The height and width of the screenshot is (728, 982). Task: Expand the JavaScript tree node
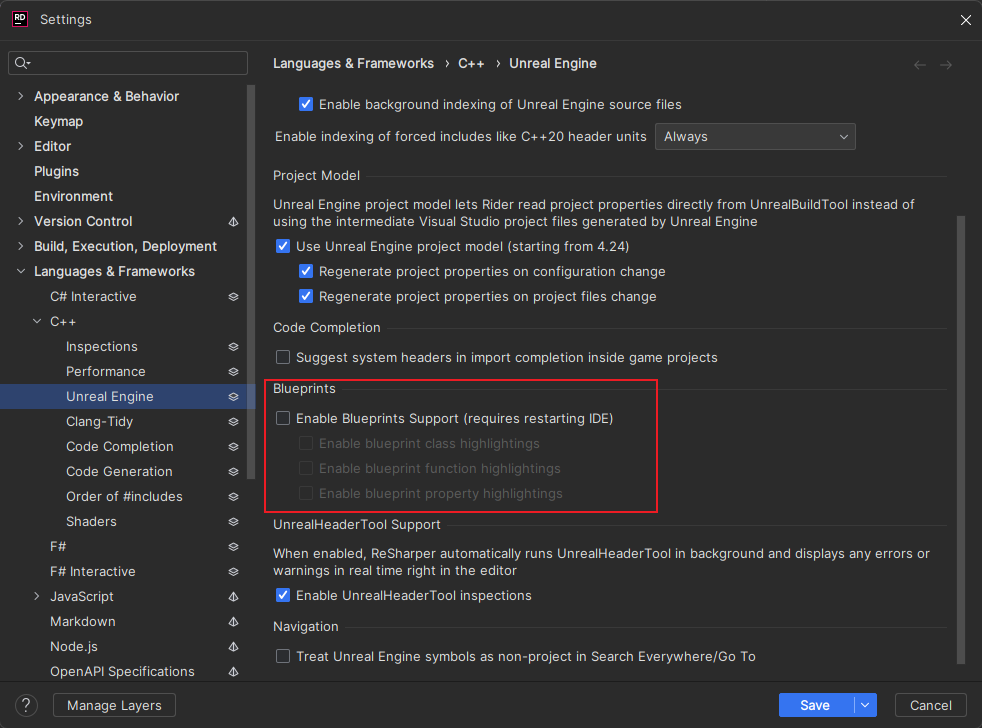[x=37, y=596]
